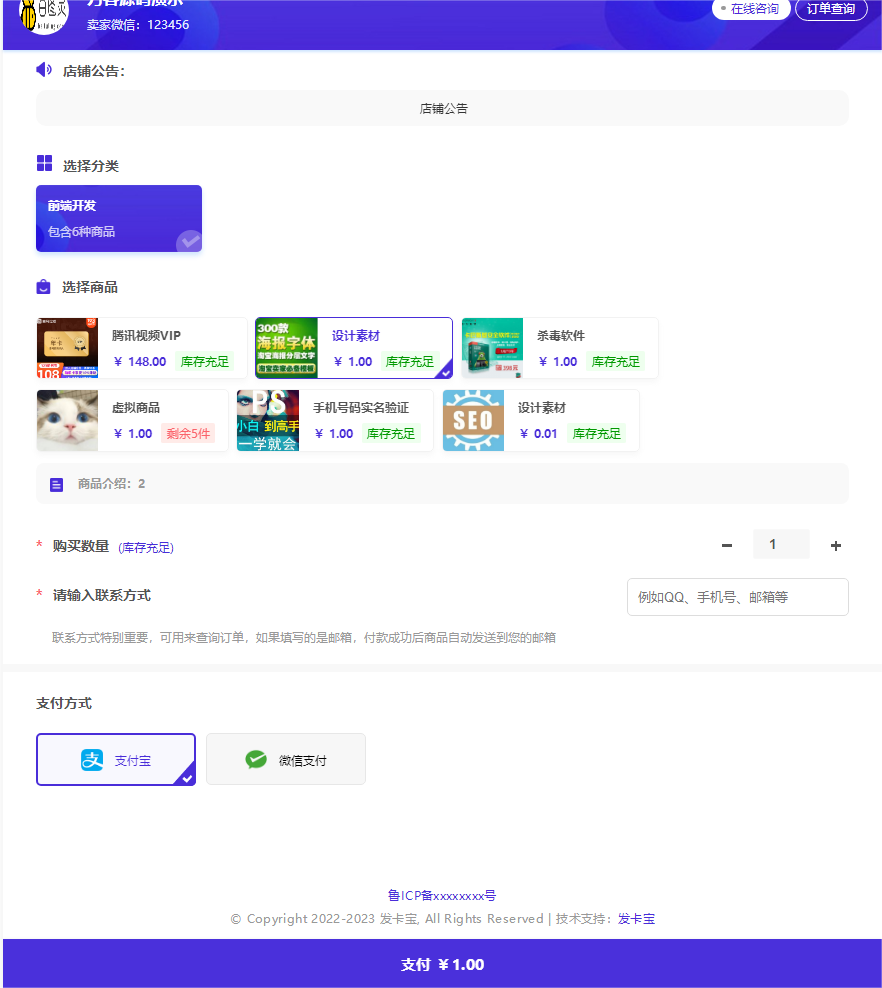Click the 店铺公告 announcement bar
Image resolution: width=882 pixels, height=988 pixels.
[442, 108]
